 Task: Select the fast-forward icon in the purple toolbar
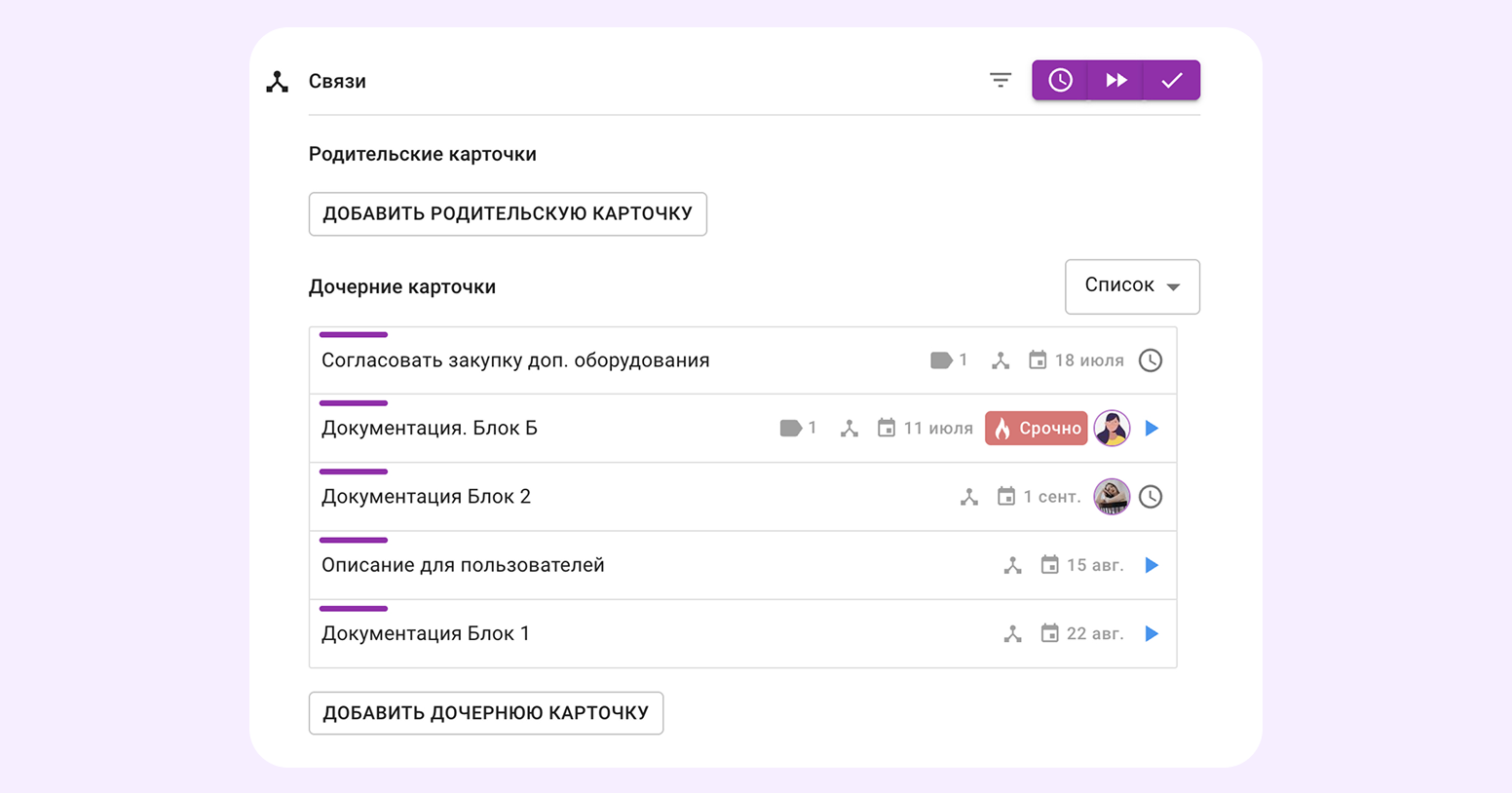click(1115, 80)
